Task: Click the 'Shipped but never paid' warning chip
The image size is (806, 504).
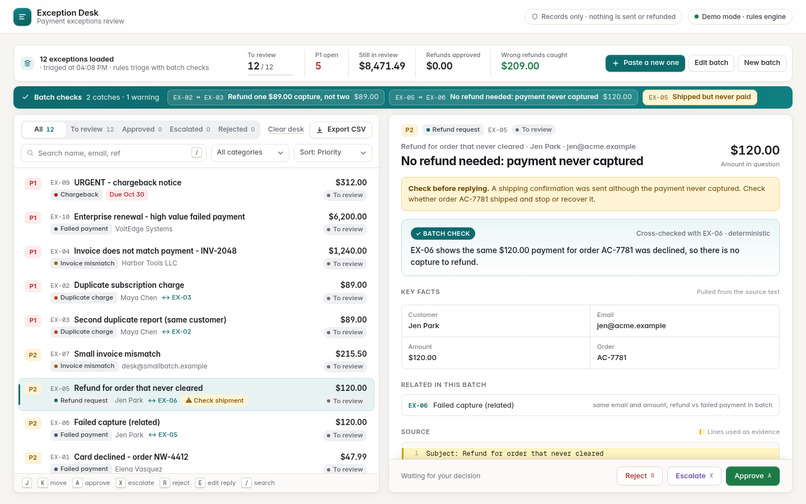Action: coord(700,97)
